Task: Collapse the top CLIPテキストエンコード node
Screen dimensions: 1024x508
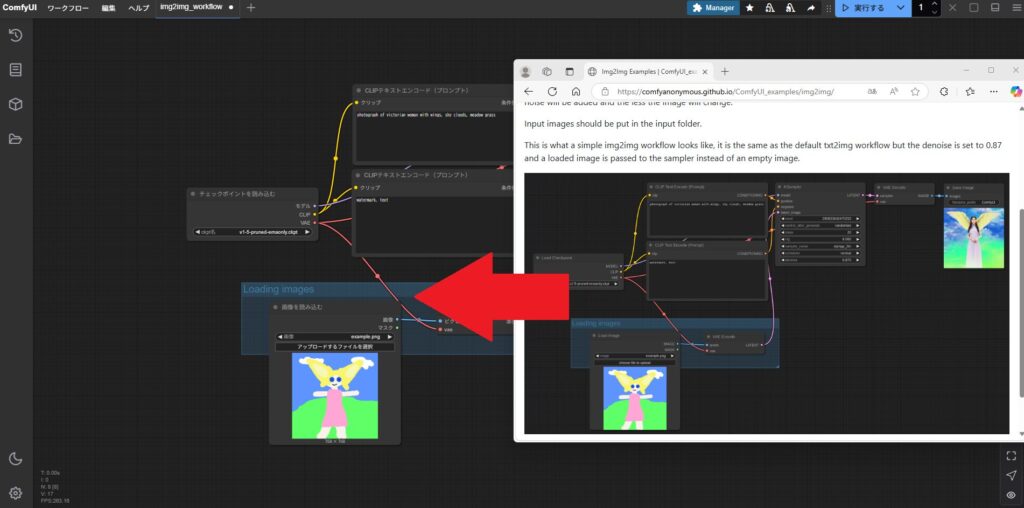Action: (x=359, y=90)
